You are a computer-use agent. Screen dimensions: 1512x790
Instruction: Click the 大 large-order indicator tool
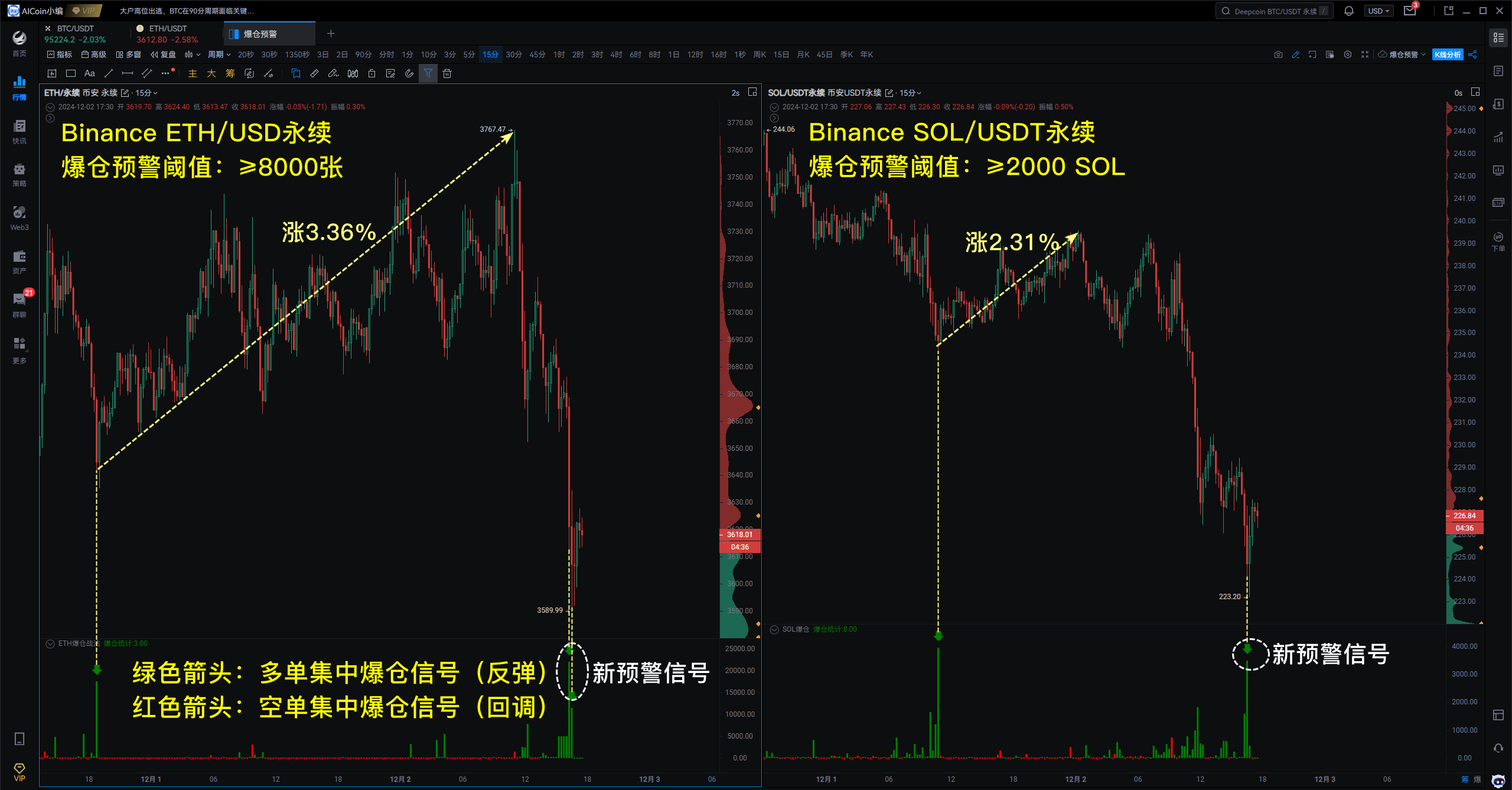211,73
